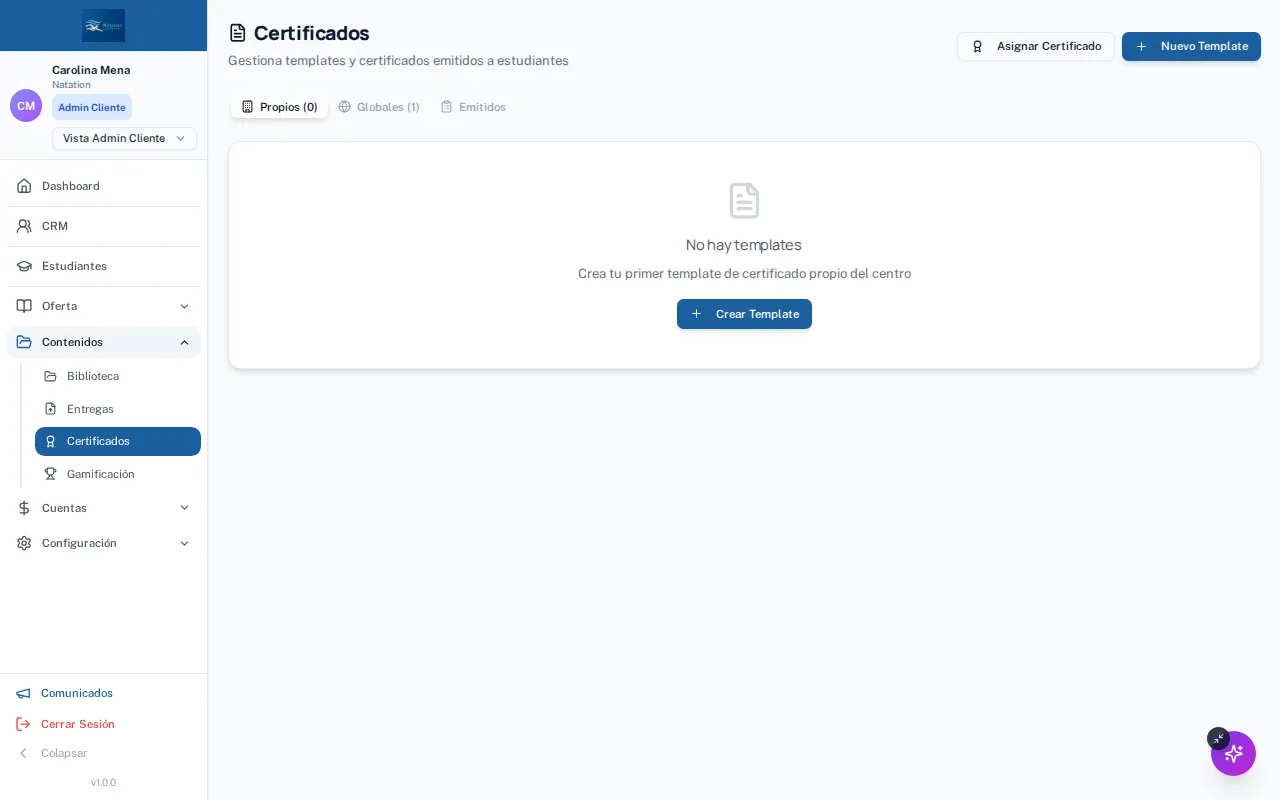The width and height of the screenshot is (1280, 800).
Task: Open Estudiantes from the sidebar
Action: pos(104,266)
